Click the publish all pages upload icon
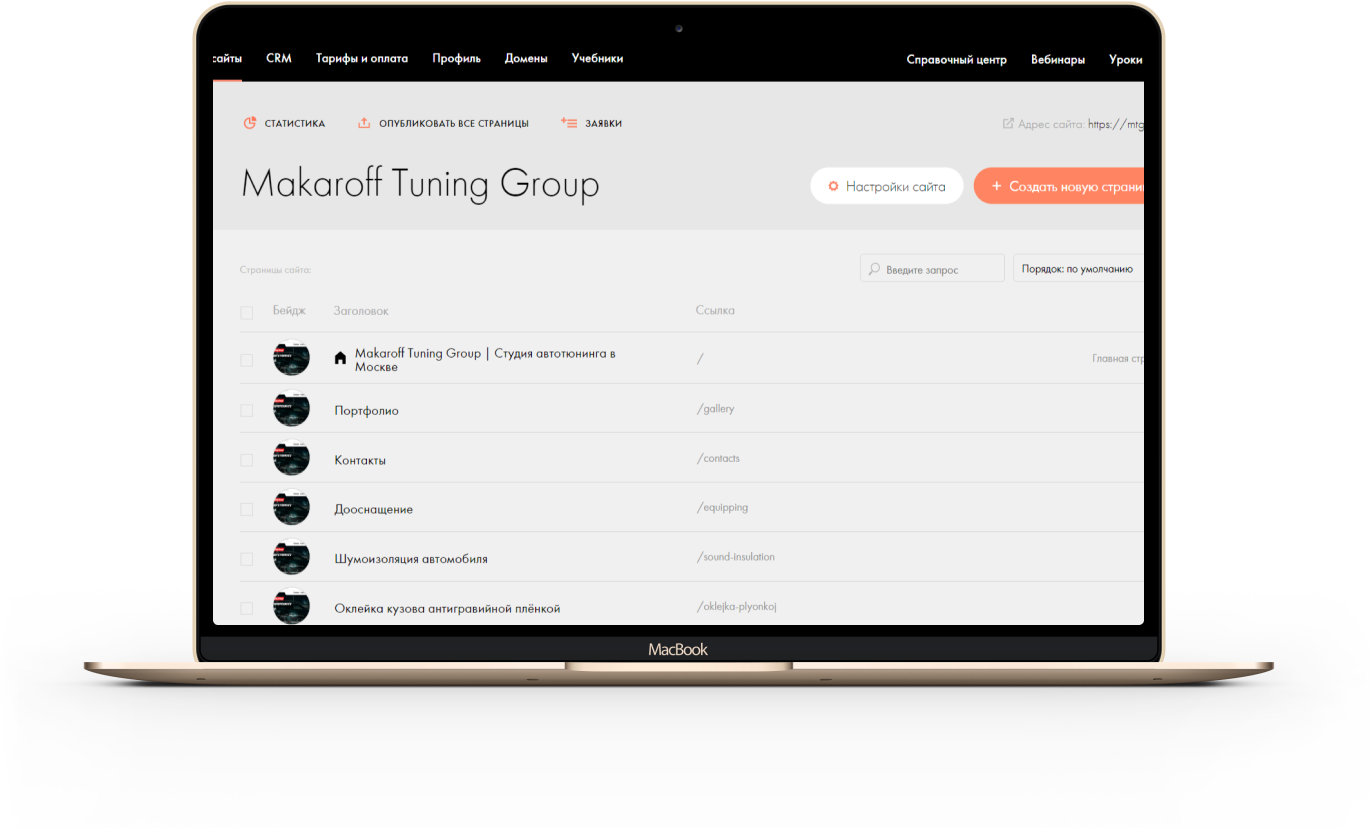The height and width of the screenshot is (828, 1369). pyautogui.click(x=364, y=123)
